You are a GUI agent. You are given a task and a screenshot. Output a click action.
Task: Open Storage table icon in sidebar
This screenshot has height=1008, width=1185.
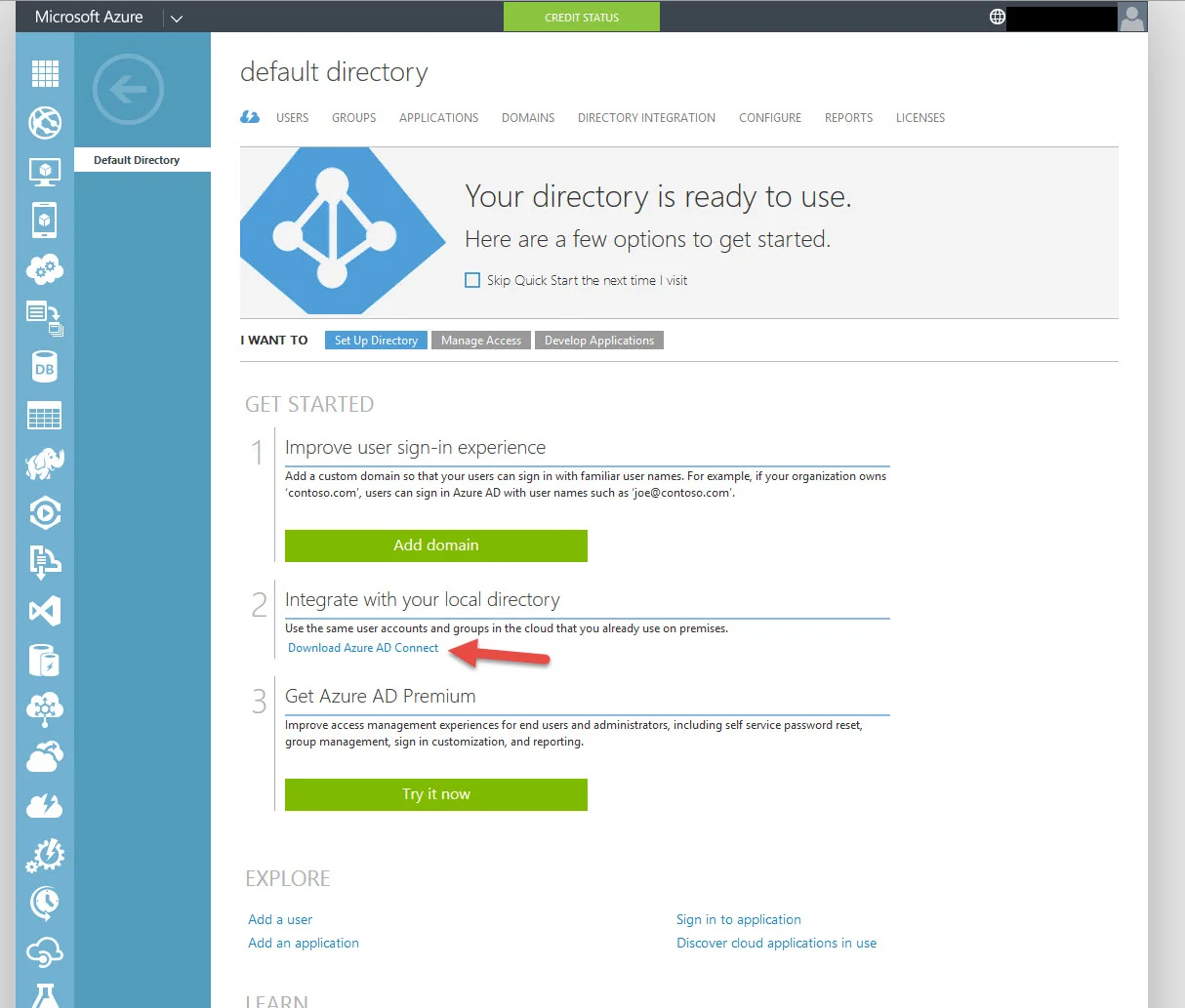coord(45,416)
